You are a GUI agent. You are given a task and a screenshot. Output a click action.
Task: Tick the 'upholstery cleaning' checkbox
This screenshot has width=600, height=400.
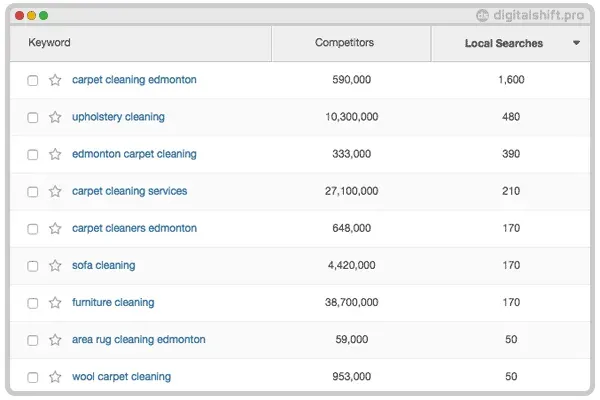point(33,117)
